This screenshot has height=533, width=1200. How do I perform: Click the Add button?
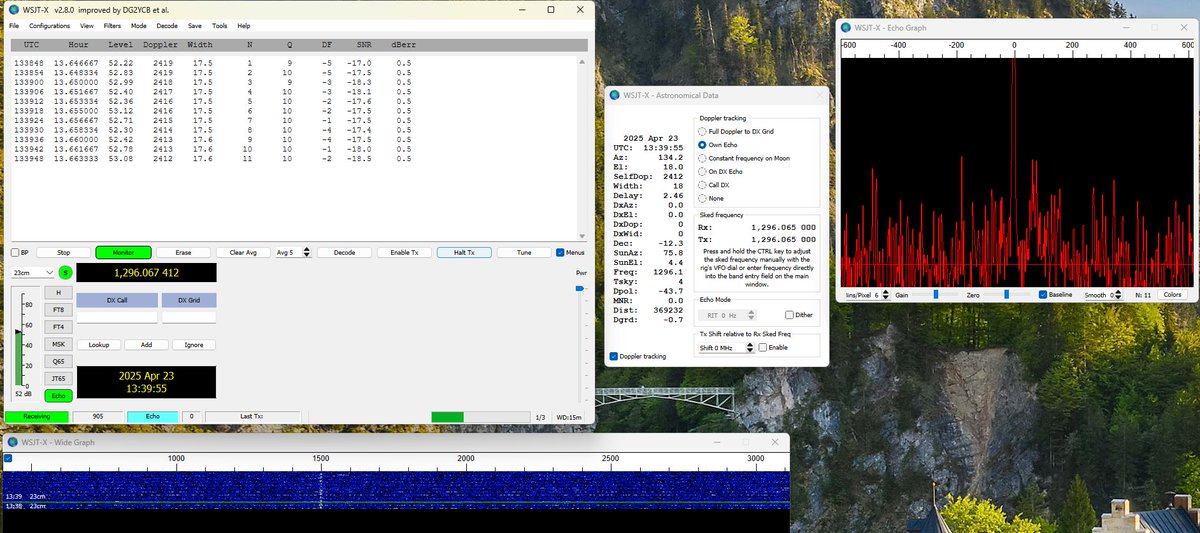click(146, 344)
